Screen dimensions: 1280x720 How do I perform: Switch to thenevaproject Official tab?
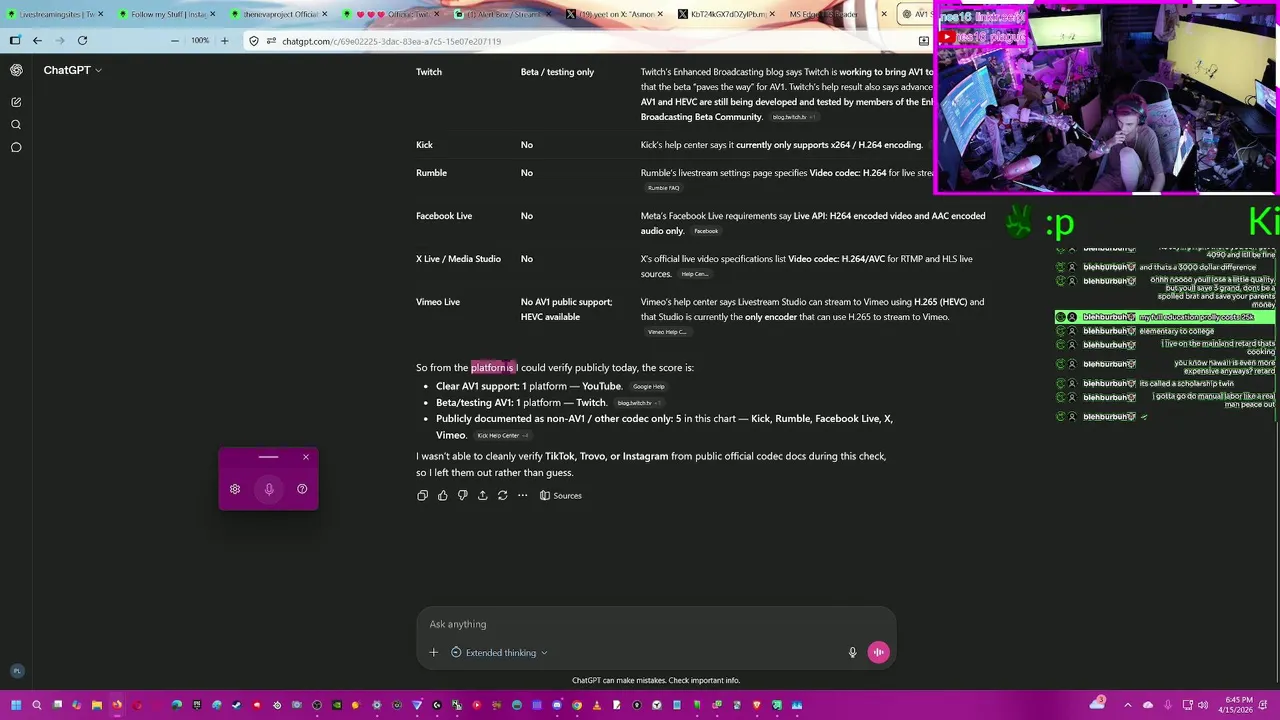pyautogui.click(x=280, y=15)
